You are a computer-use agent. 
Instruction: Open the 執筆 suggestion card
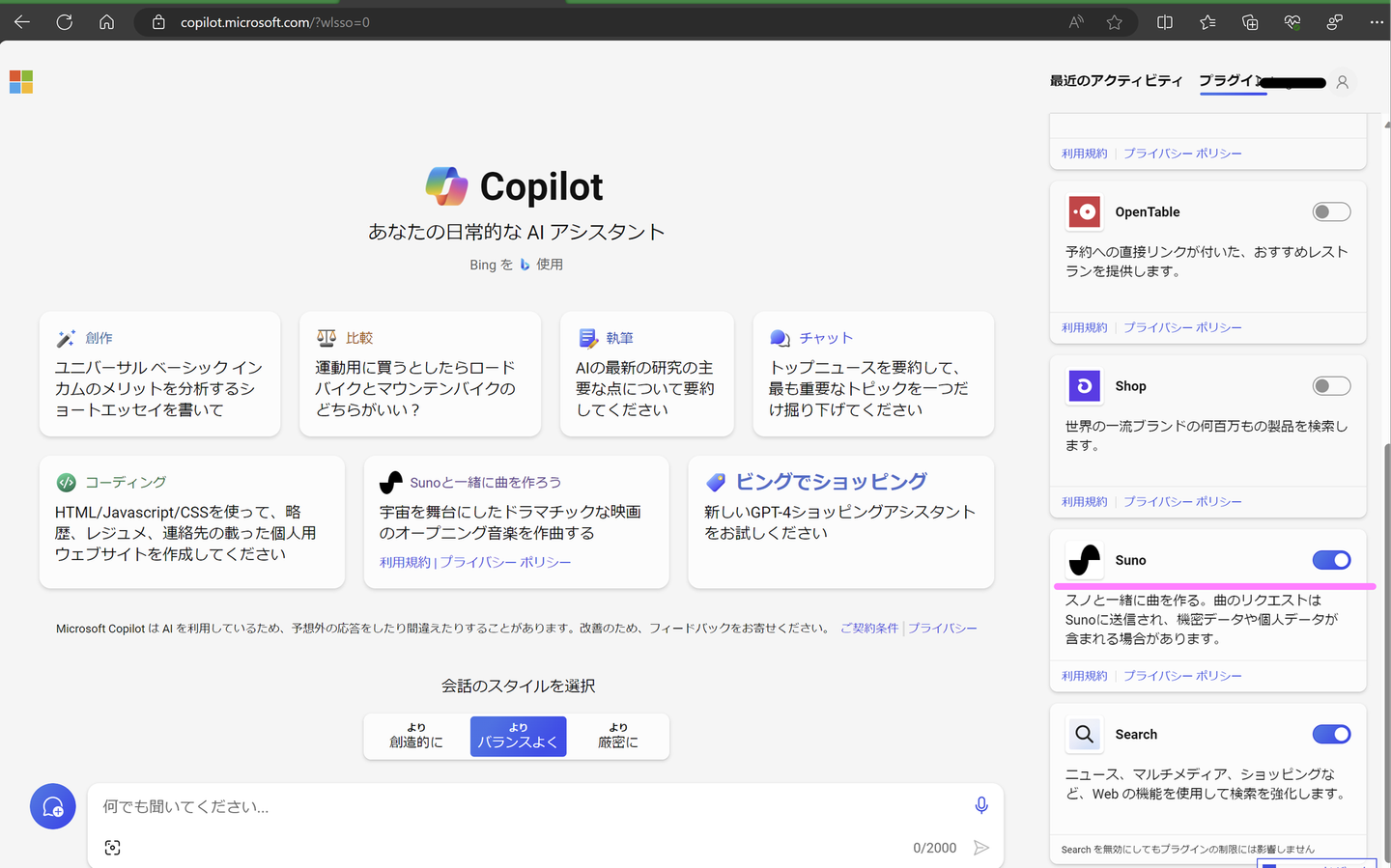coord(647,374)
